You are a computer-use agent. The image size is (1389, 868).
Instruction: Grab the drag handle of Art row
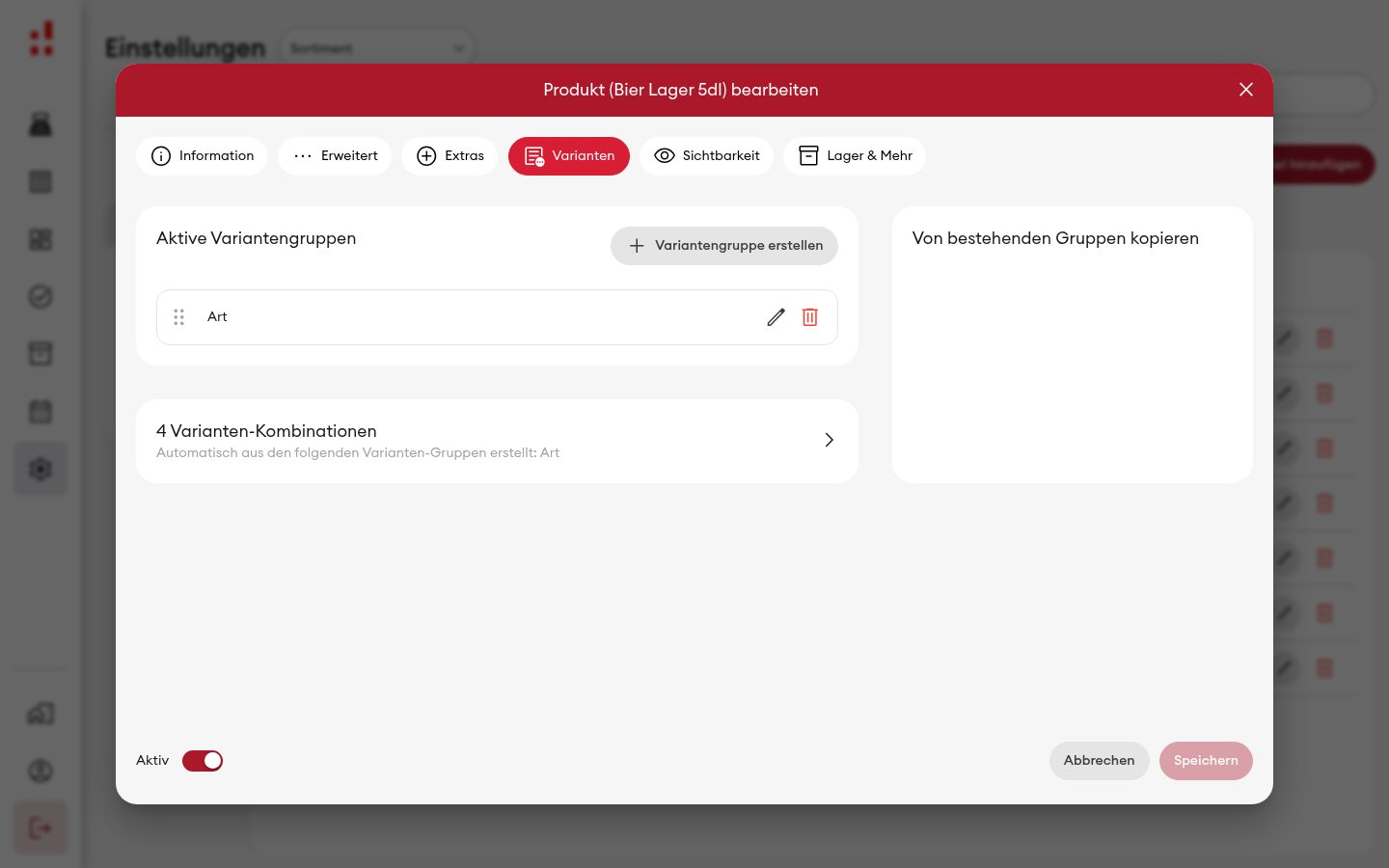[x=178, y=317]
